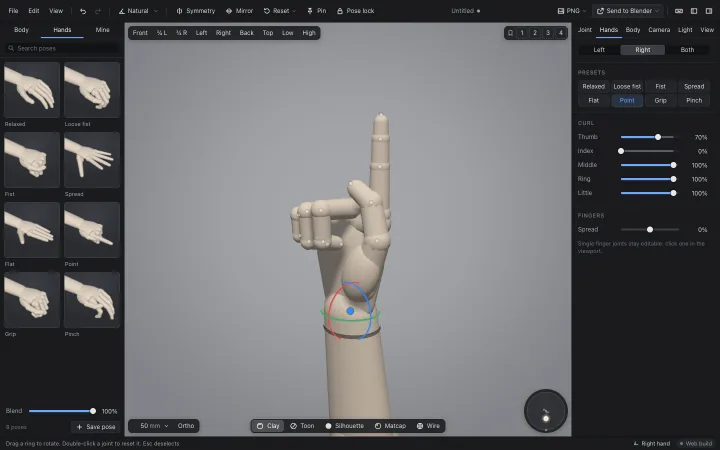Enable Pose lock

355,11
